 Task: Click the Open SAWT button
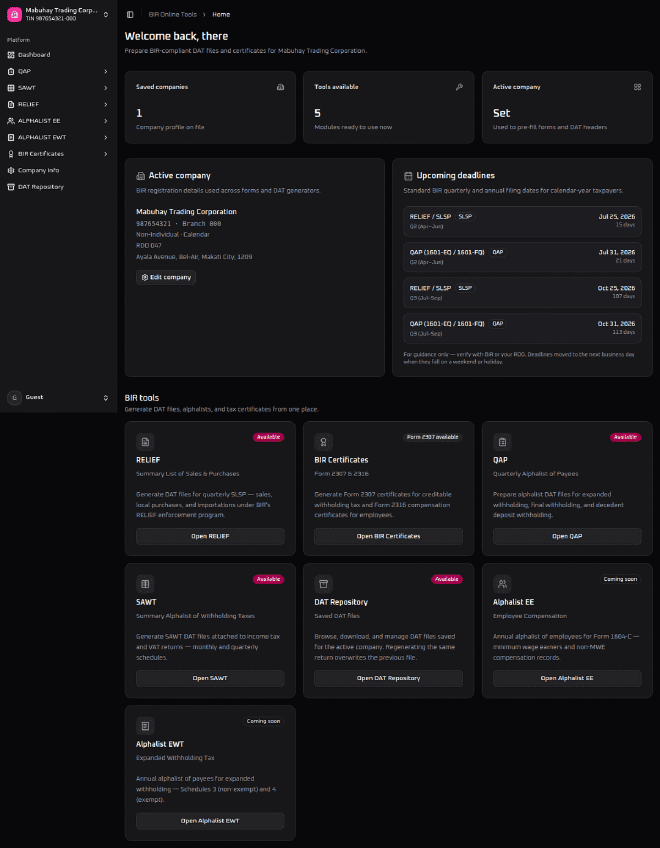[210, 678]
